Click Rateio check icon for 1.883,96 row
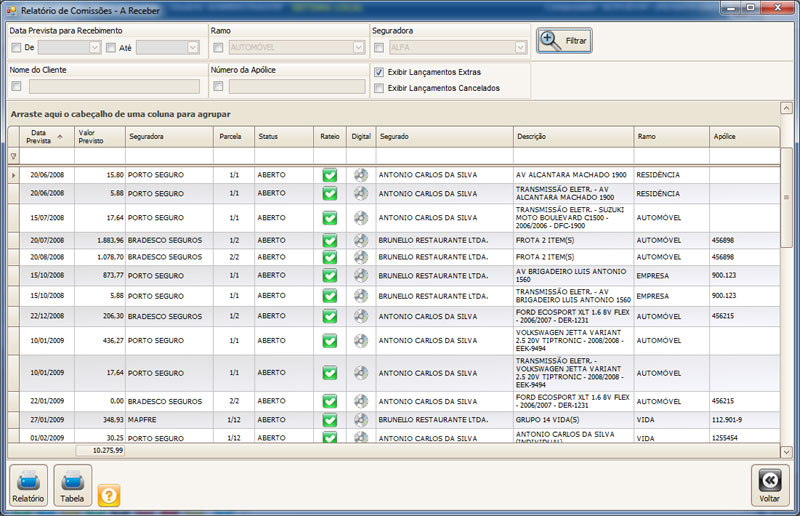Viewport: 800px width, 516px height. (330, 240)
